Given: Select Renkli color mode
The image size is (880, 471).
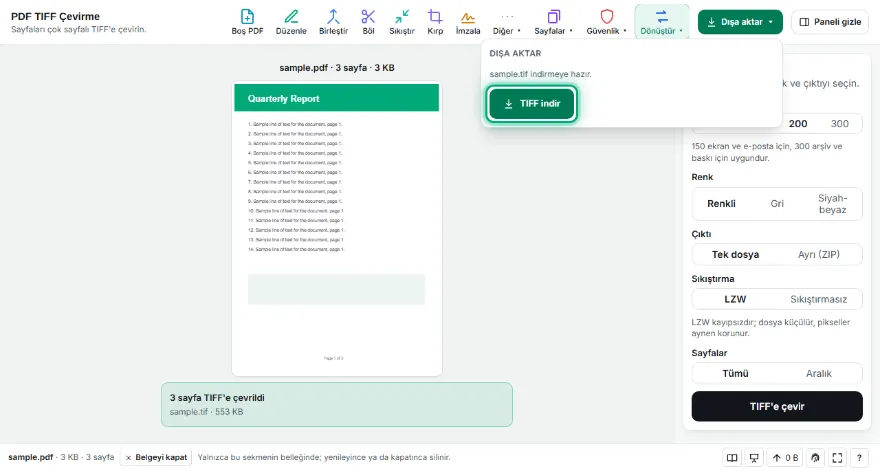Looking at the screenshot, I should (x=721, y=204).
